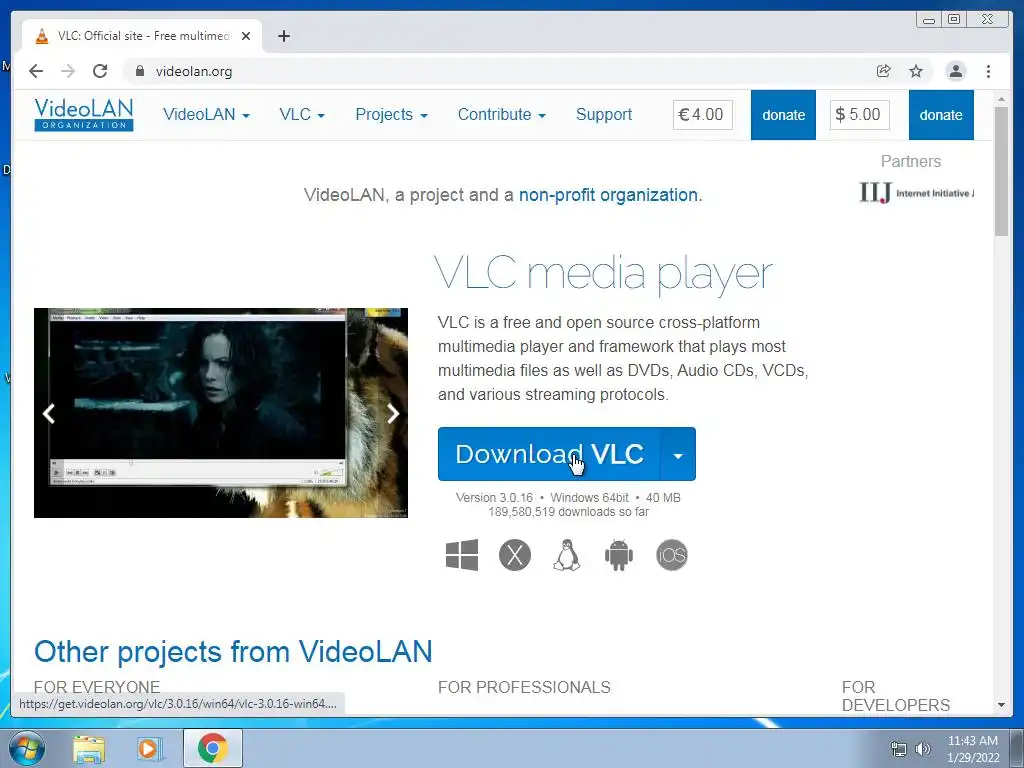Click the network icon in system tray

pos(899,749)
